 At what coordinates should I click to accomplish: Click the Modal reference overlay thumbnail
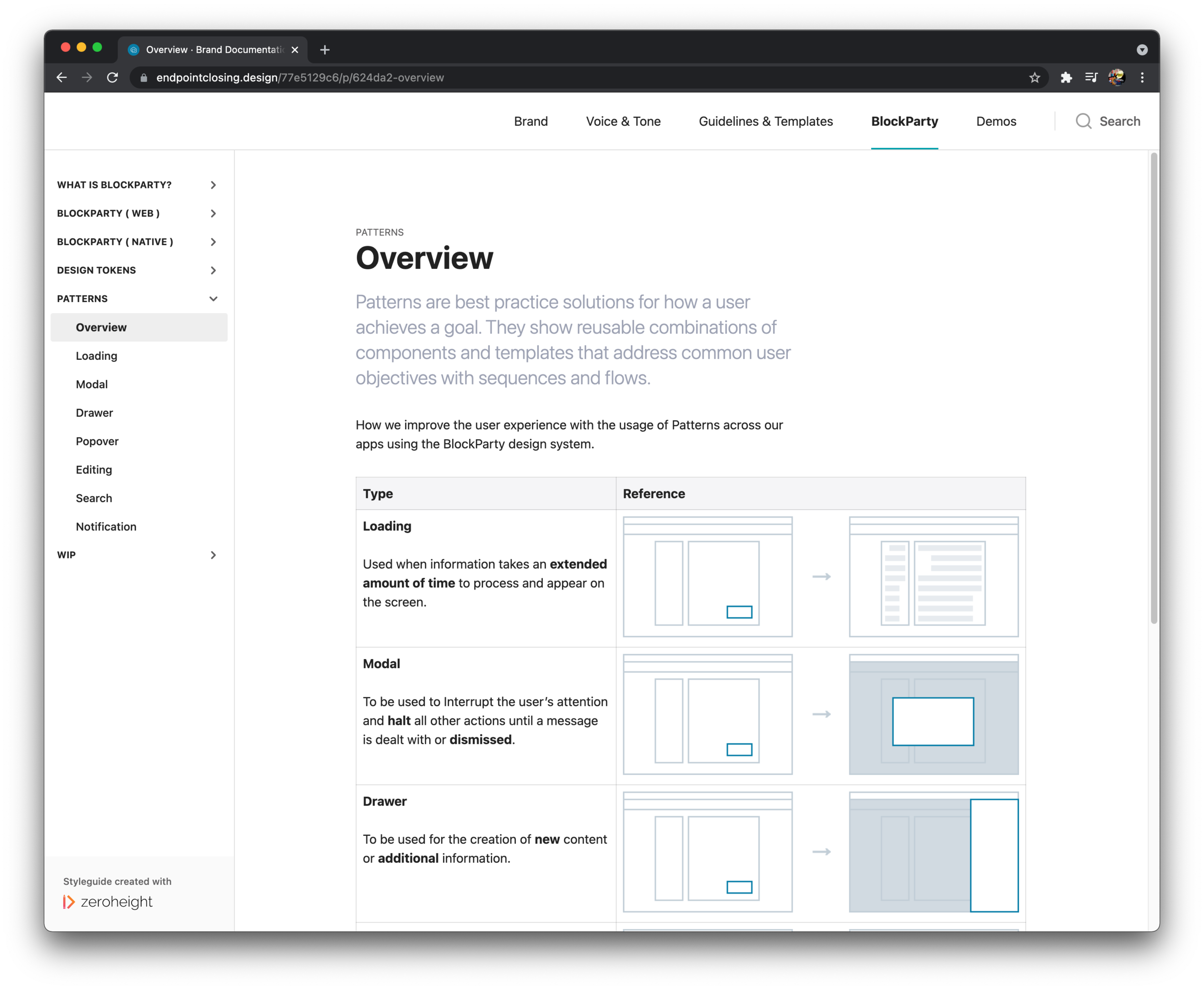(933, 714)
